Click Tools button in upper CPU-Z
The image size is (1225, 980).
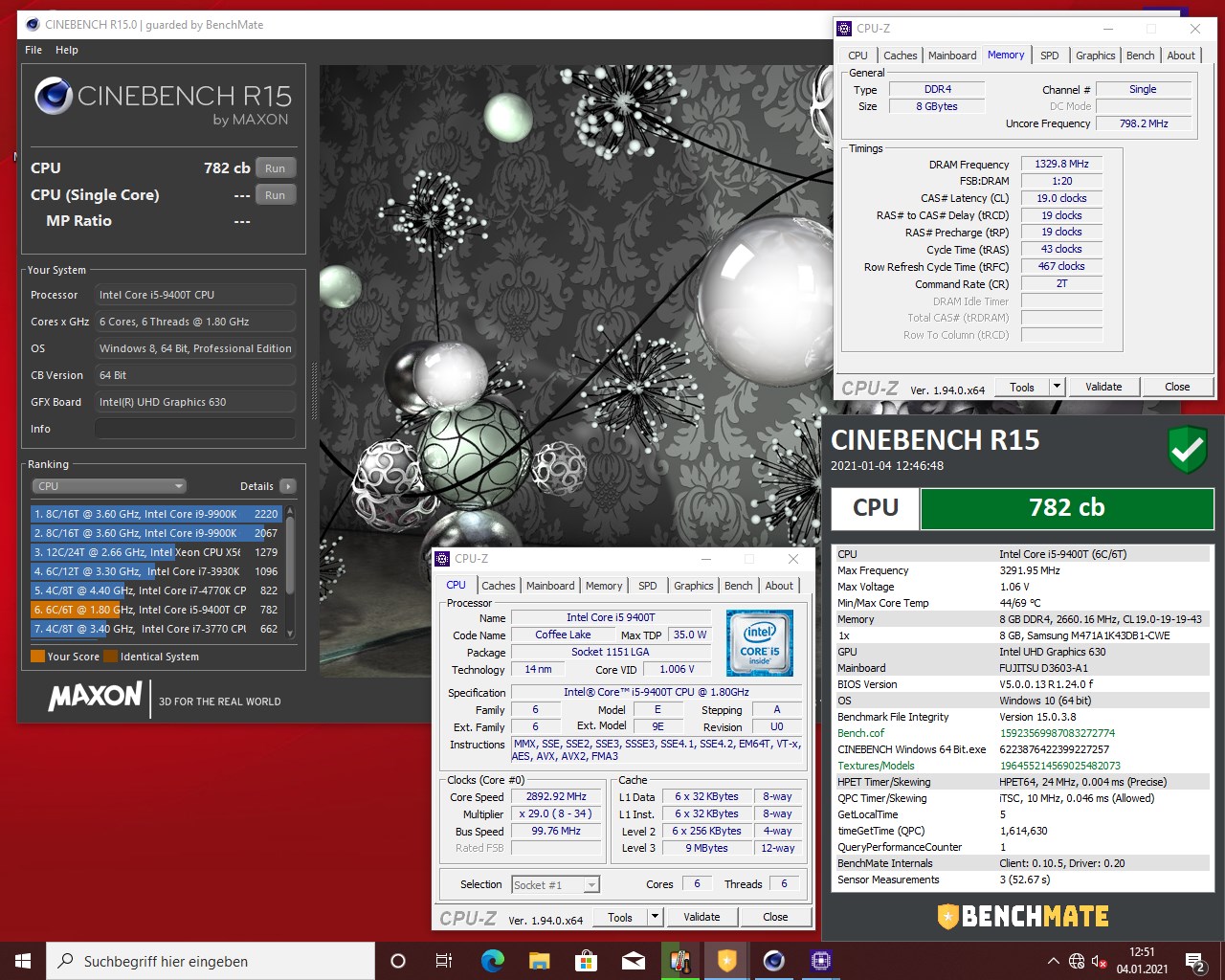[x=1022, y=387]
